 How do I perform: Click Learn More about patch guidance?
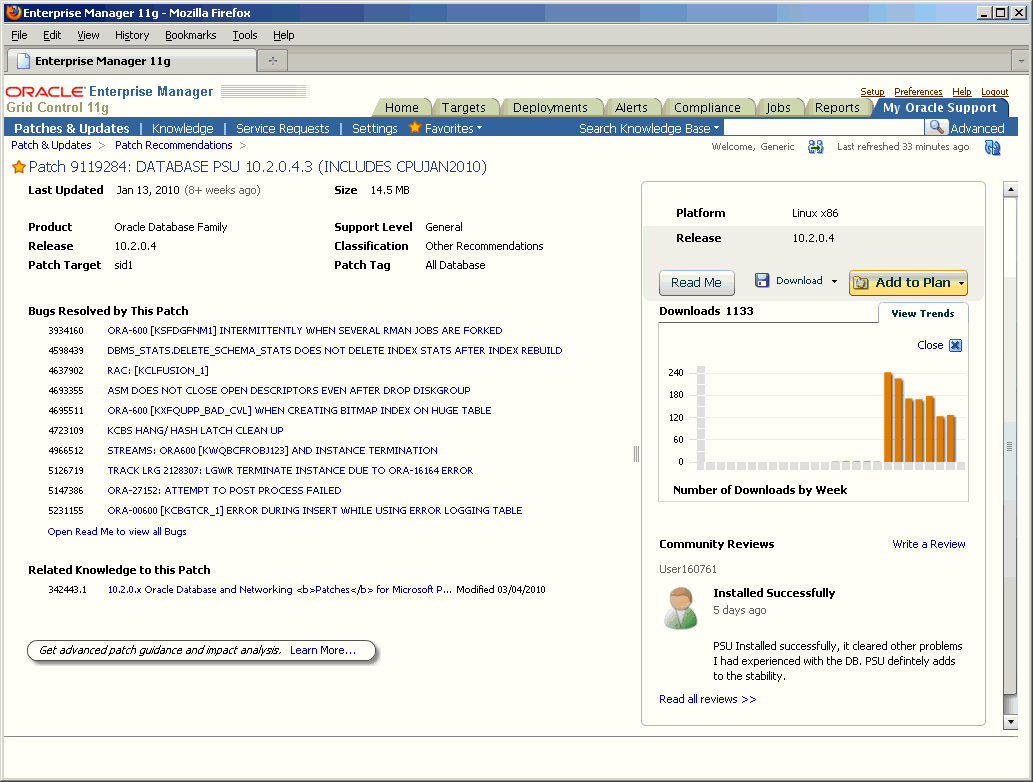(322, 650)
